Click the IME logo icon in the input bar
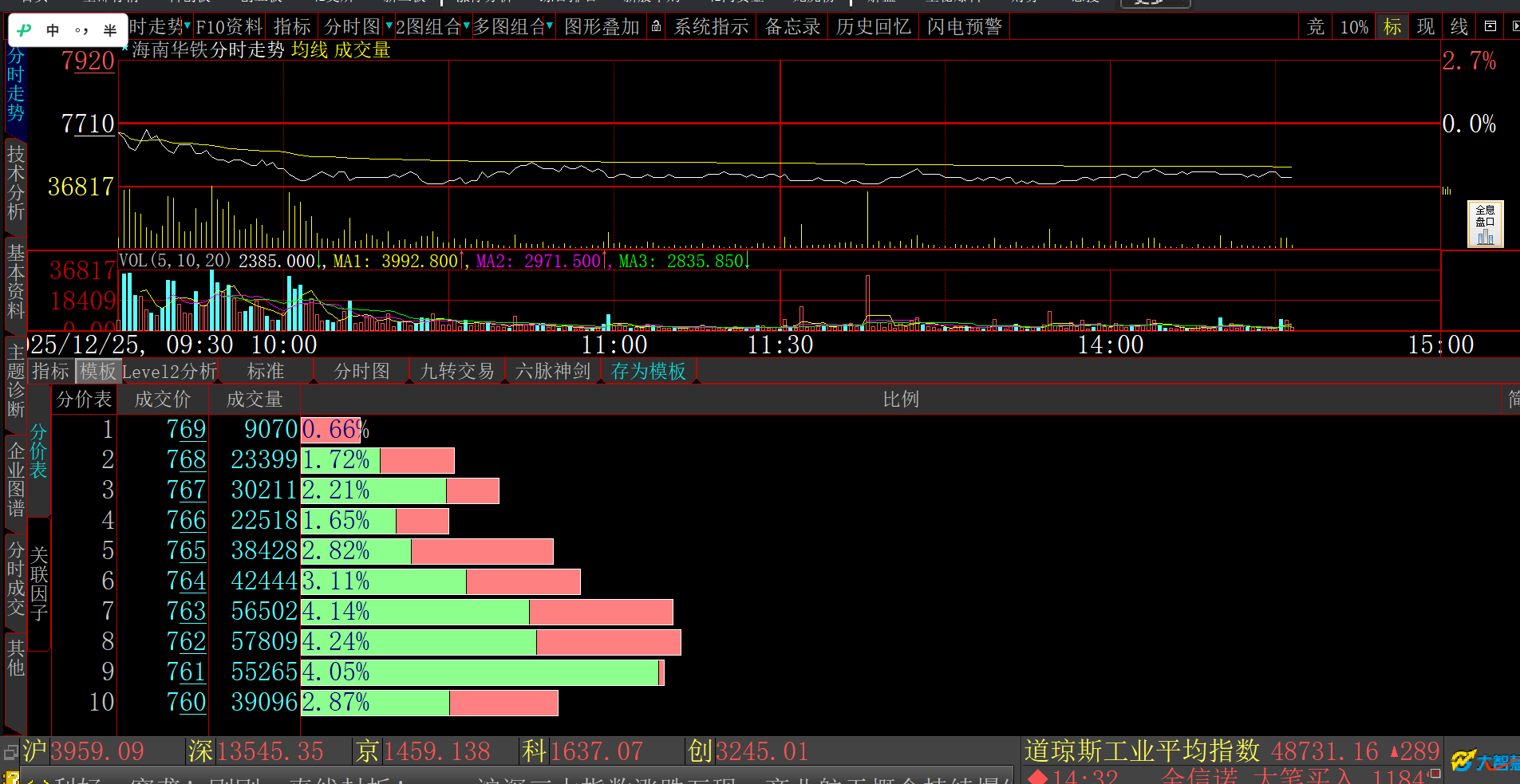This screenshot has height=784, width=1520. pyautogui.click(x=24, y=30)
